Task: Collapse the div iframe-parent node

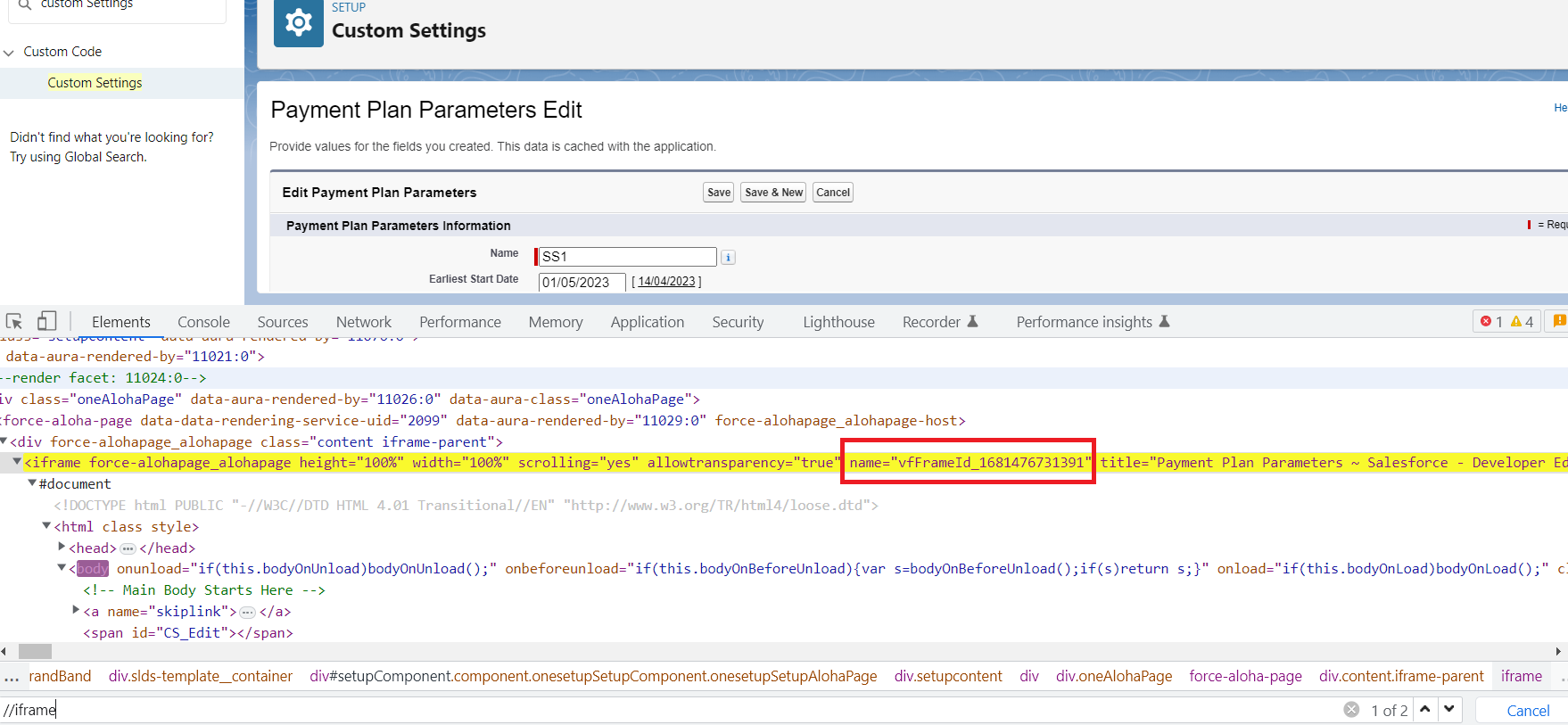Action: click(x=4, y=441)
